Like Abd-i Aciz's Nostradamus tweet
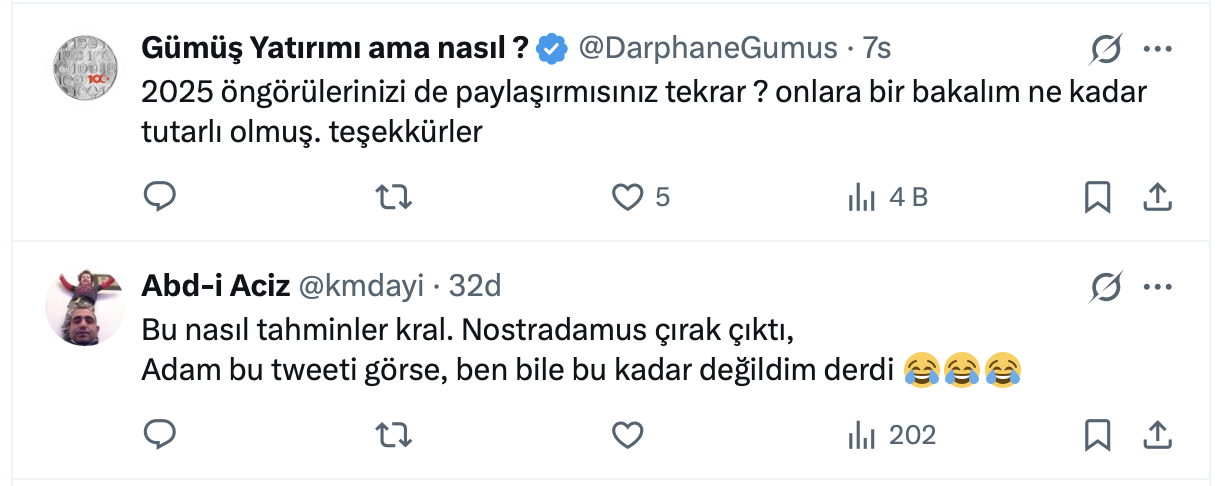The image size is (1220, 486). 627,435
